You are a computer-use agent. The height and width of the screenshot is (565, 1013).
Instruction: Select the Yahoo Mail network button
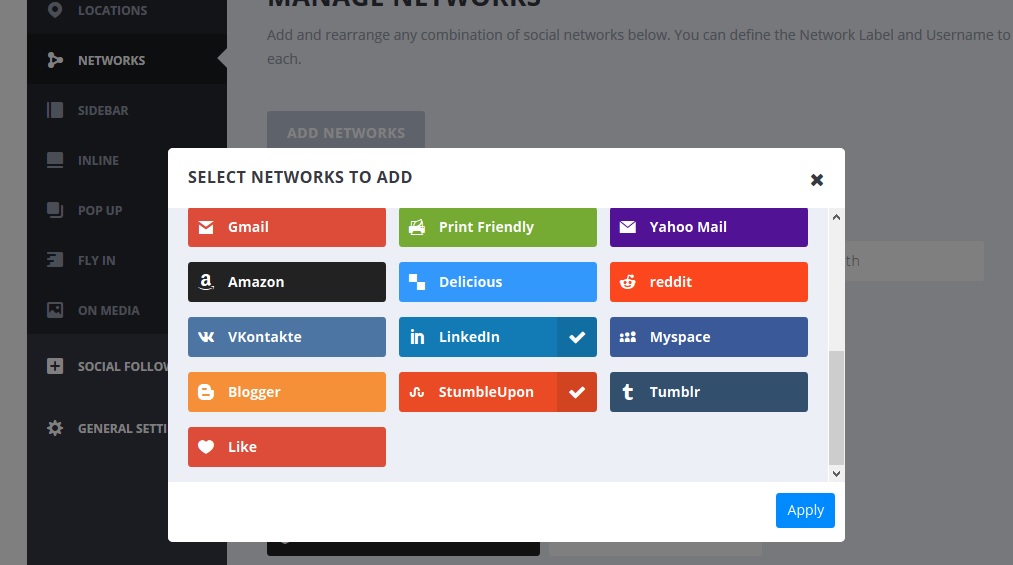(x=708, y=227)
